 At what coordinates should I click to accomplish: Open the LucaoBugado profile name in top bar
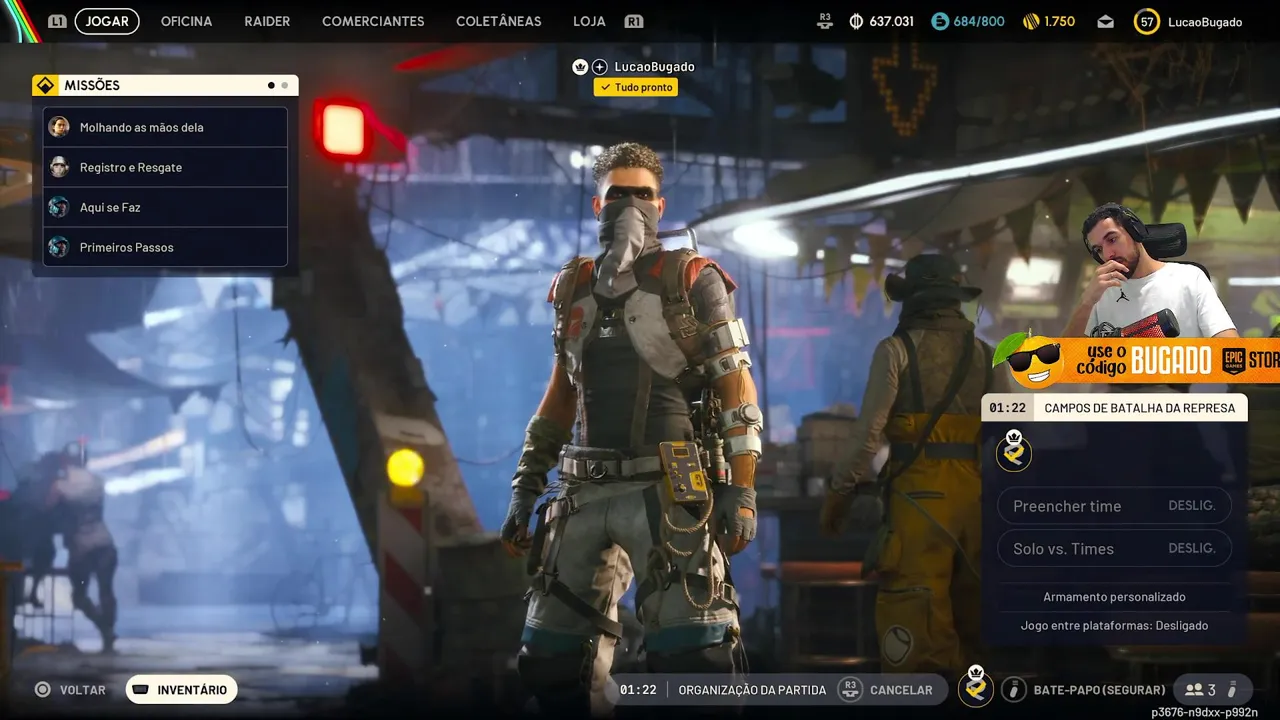click(x=1205, y=21)
